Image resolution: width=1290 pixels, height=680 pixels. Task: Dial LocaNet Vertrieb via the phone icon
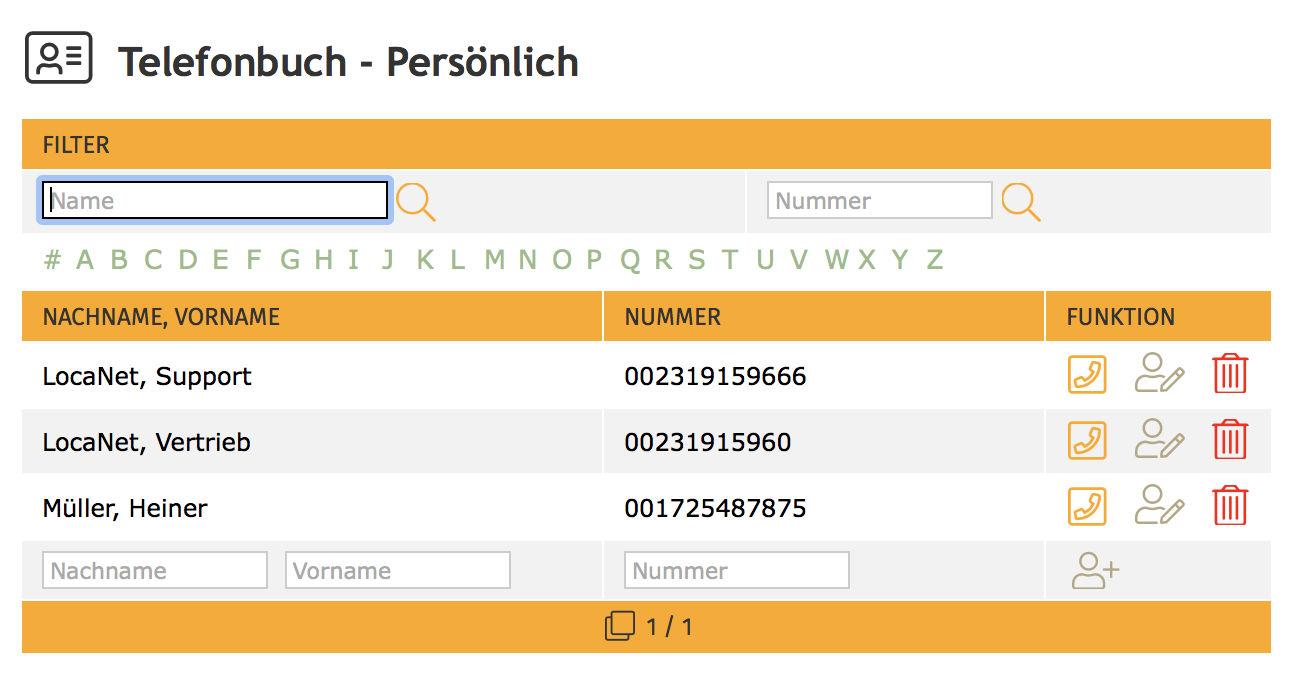pyautogui.click(x=1087, y=441)
